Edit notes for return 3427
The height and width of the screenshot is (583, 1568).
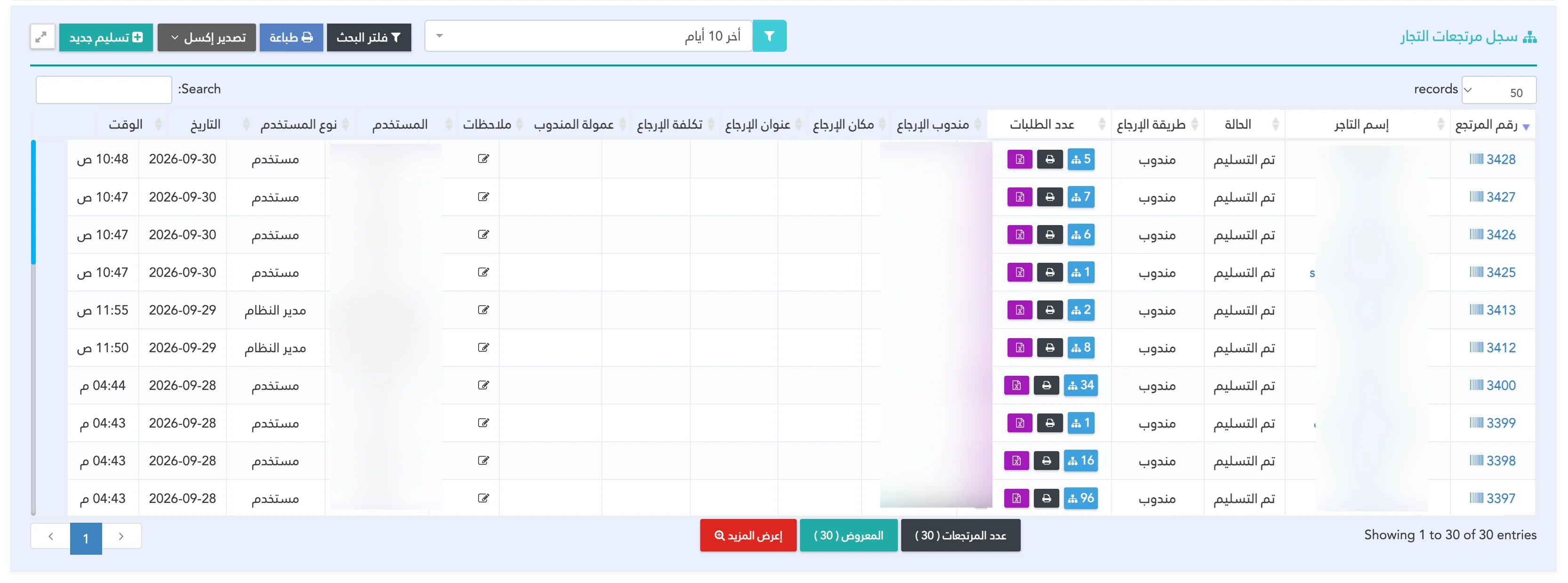click(x=483, y=197)
